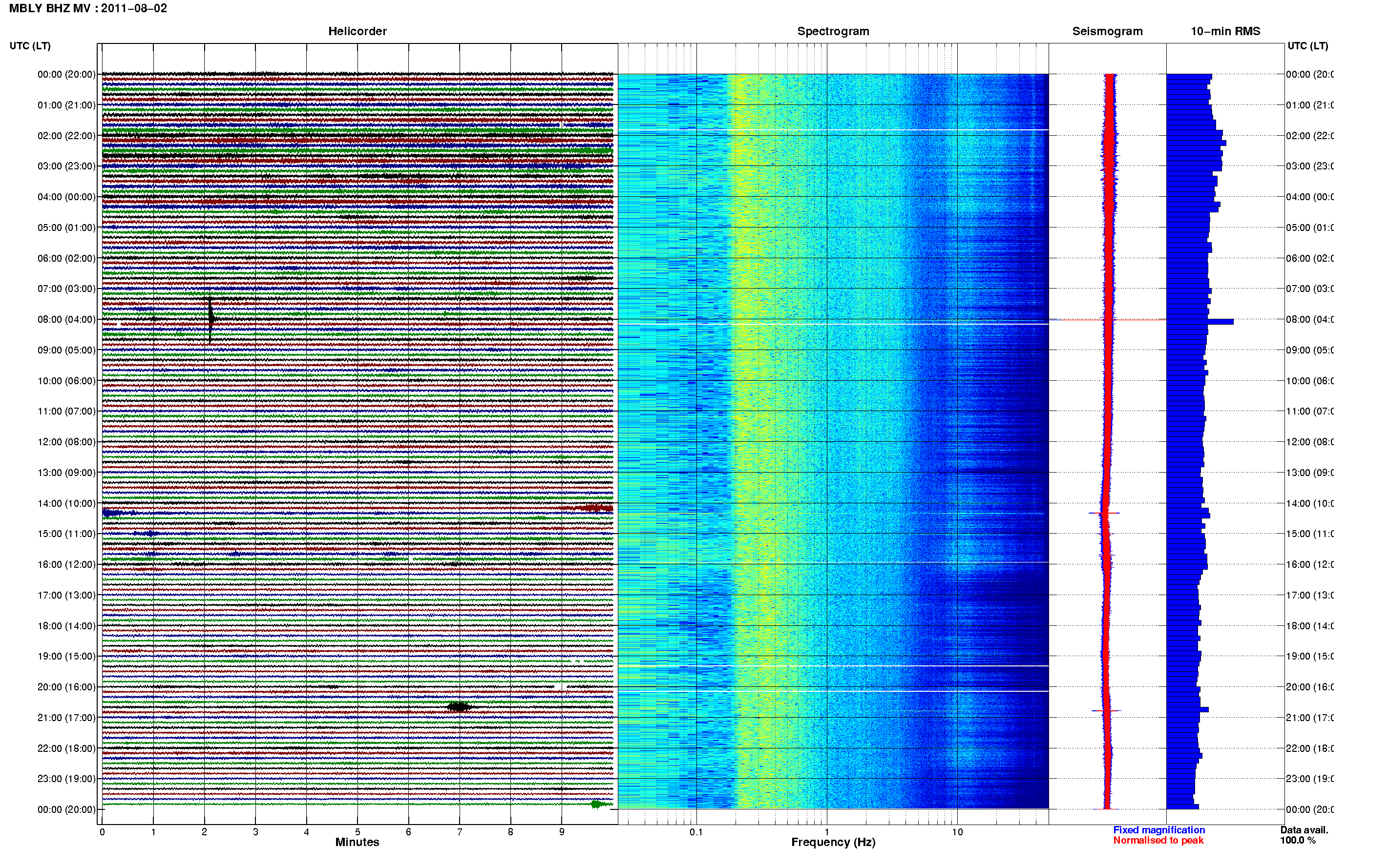
Task: Click the green event burst on the last trace
Action: tap(597, 804)
